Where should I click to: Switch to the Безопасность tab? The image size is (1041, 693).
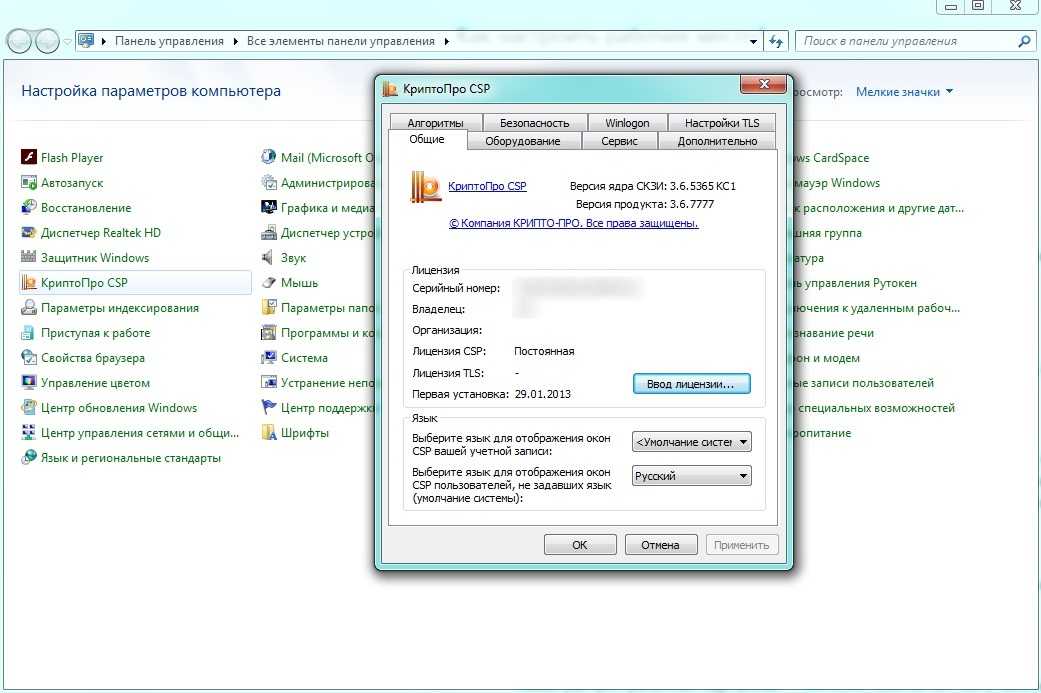[x=534, y=123]
